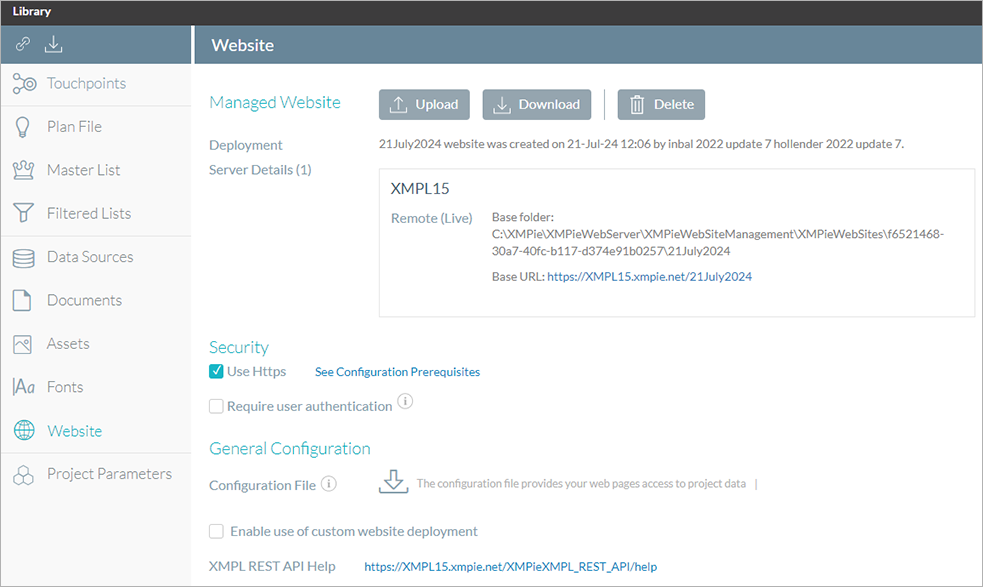Click the link icon in Library toolbar

pyautogui.click(x=23, y=44)
